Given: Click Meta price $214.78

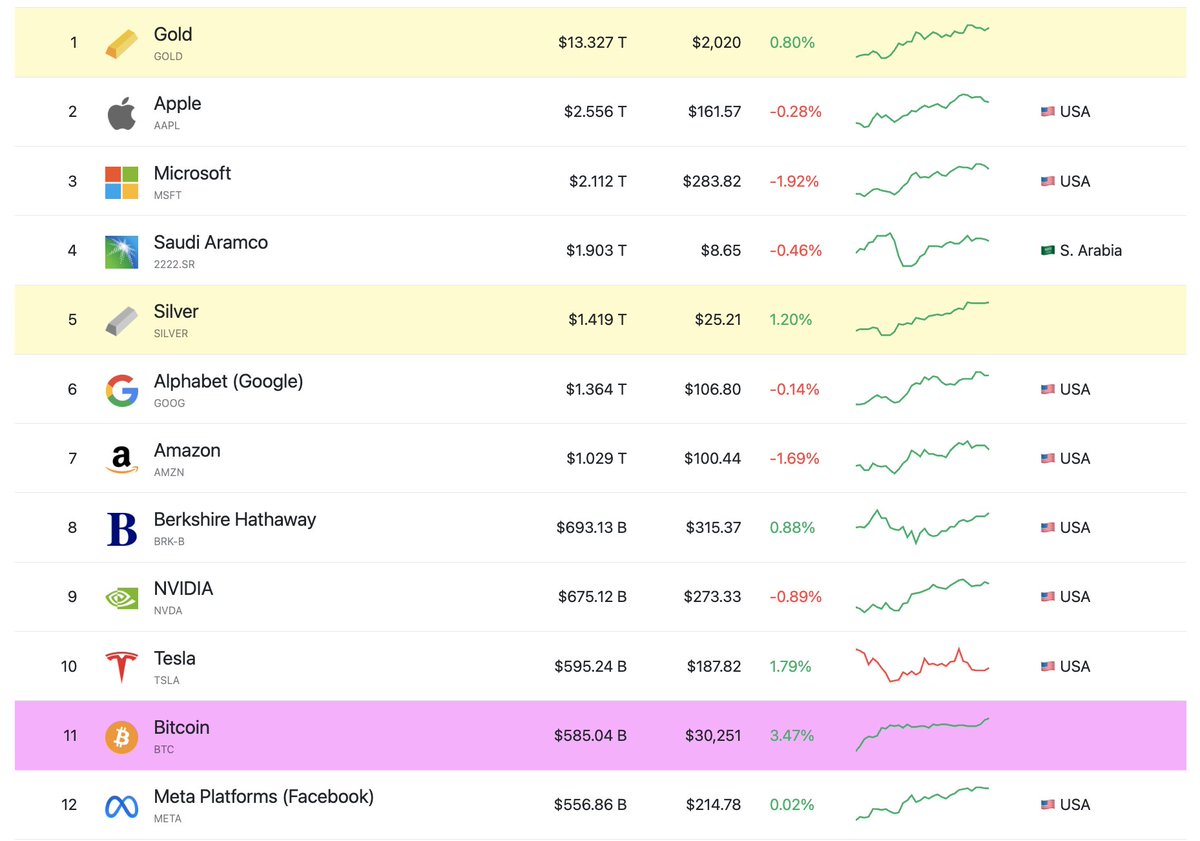Looking at the screenshot, I should click(x=714, y=804).
